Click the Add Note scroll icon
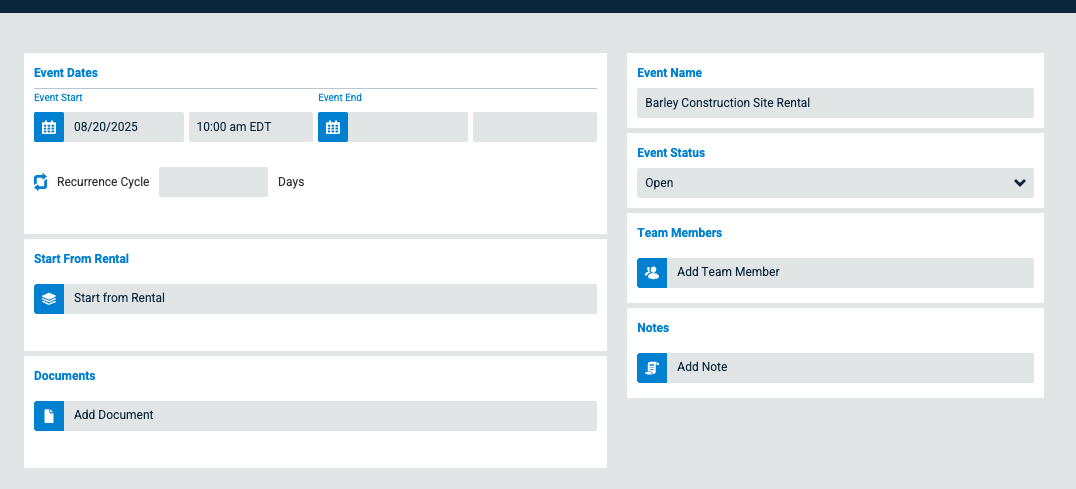Screen dimensions: 1076x489 (x=652, y=368)
